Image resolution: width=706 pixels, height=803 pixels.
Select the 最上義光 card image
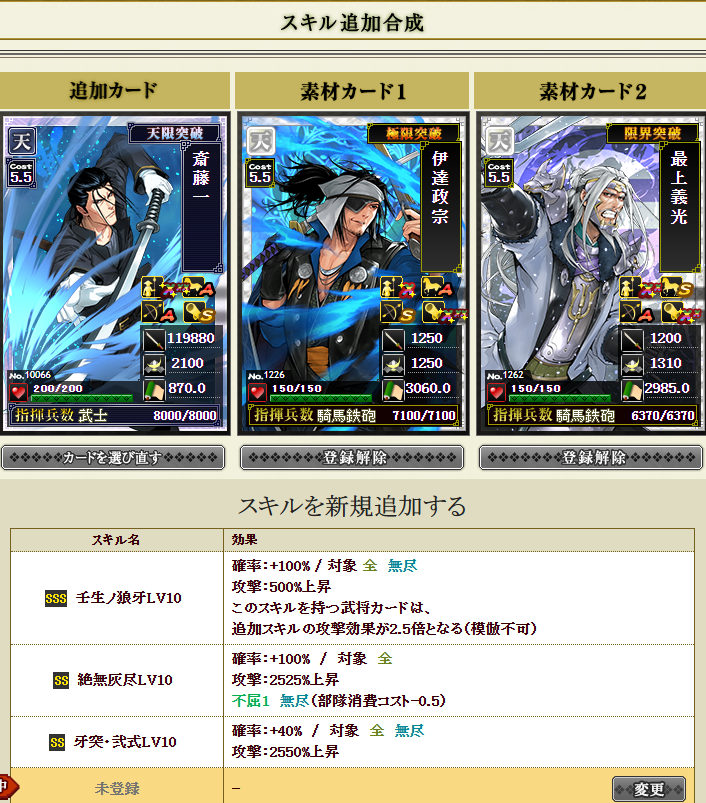(592, 273)
